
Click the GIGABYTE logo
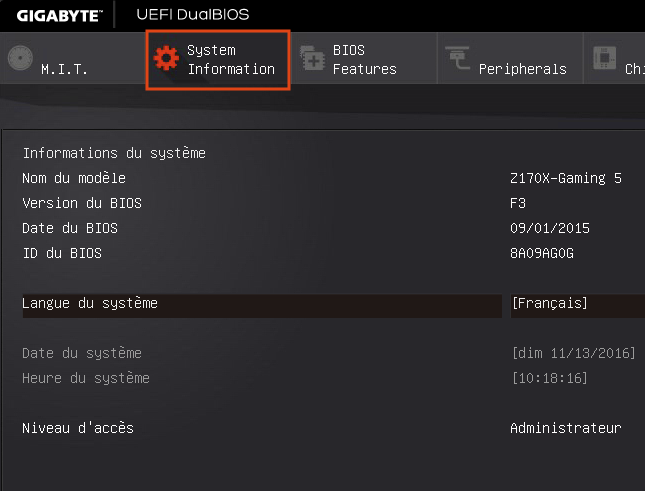(59, 16)
